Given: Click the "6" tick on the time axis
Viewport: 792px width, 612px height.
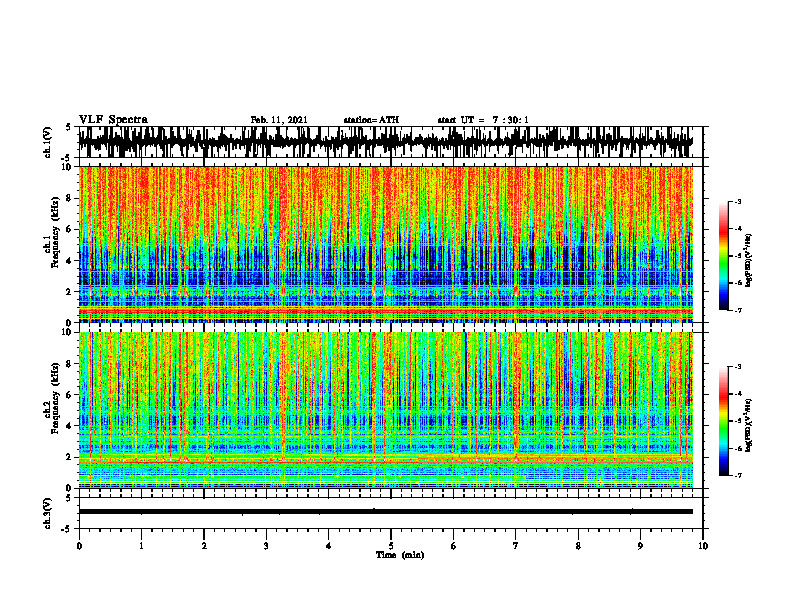Looking at the screenshot, I should [x=454, y=546].
